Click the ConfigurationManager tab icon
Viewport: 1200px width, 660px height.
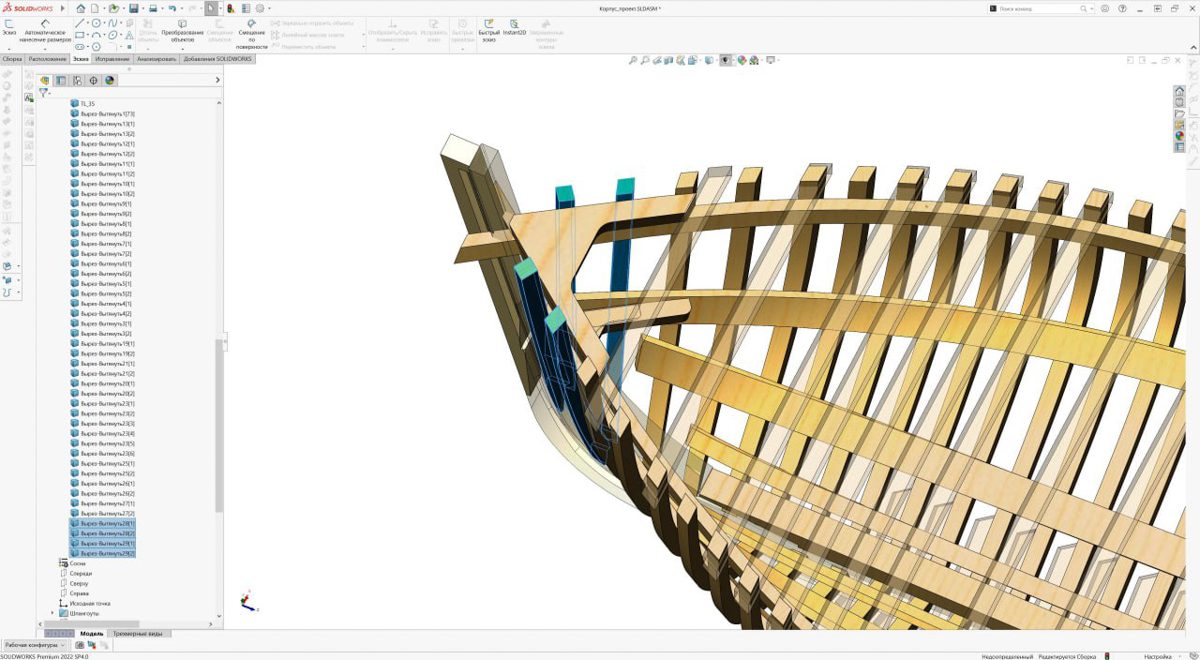(77, 80)
